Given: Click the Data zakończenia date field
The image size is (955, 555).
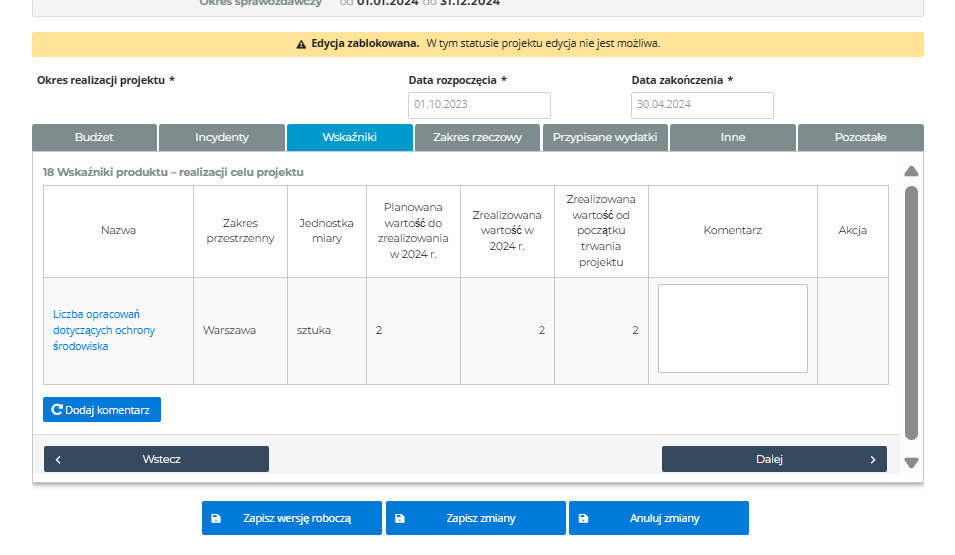Looking at the screenshot, I should click(x=702, y=105).
